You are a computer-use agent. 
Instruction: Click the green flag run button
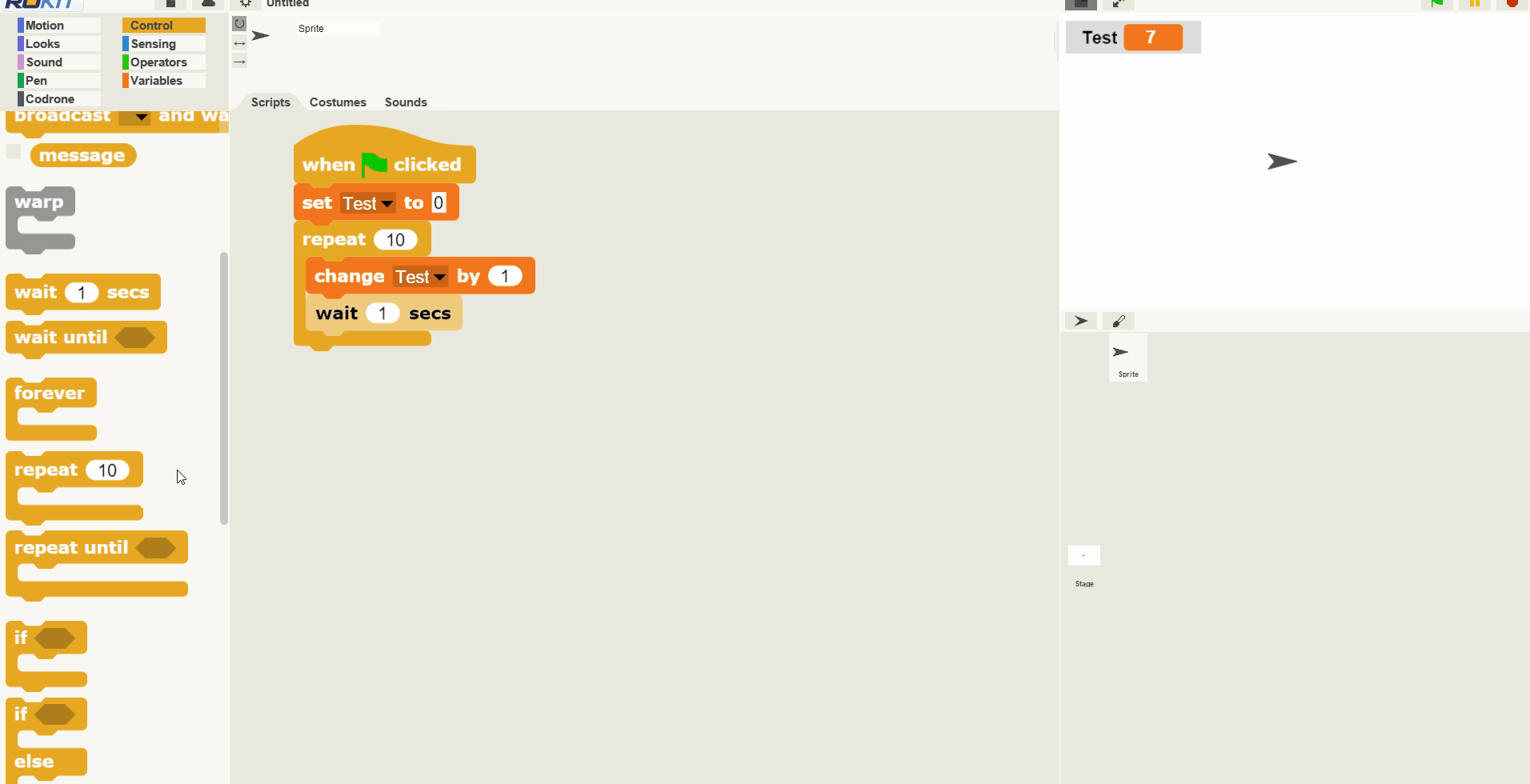pos(1437,3)
